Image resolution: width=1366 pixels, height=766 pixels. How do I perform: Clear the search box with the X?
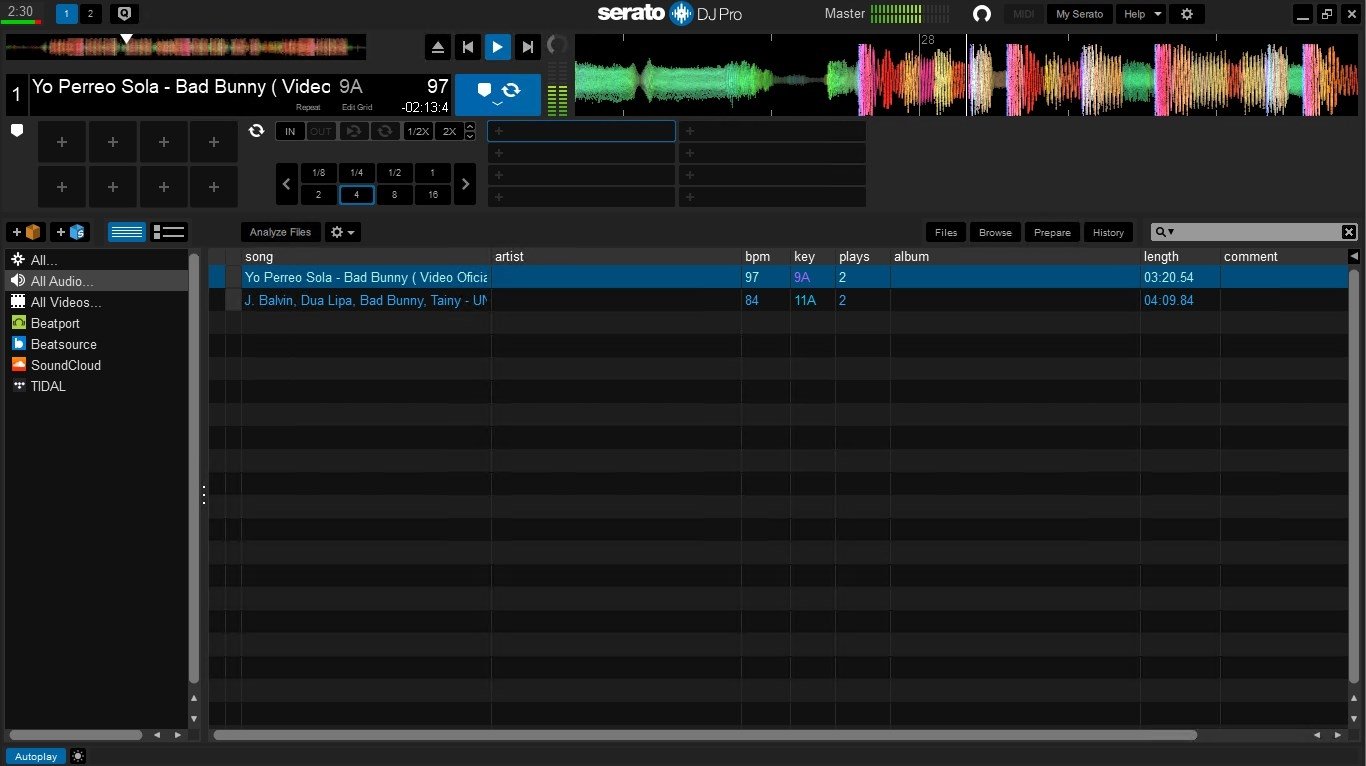(x=1349, y=232)
